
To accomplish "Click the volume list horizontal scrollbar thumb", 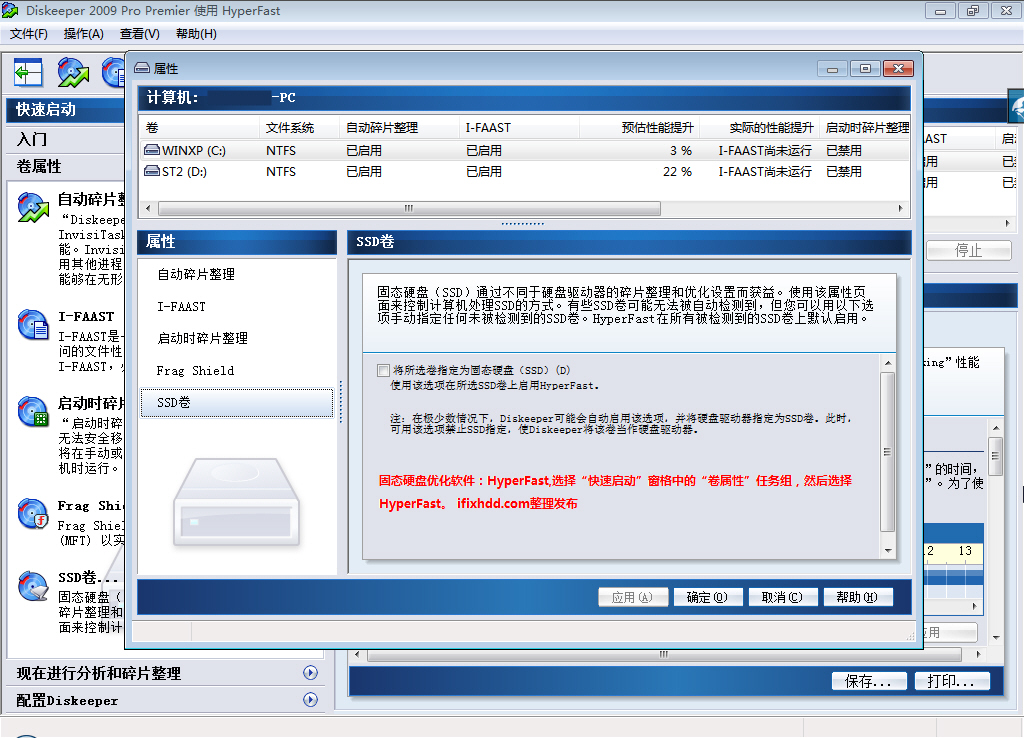I will pyautogui.click(x=409, y=208).
